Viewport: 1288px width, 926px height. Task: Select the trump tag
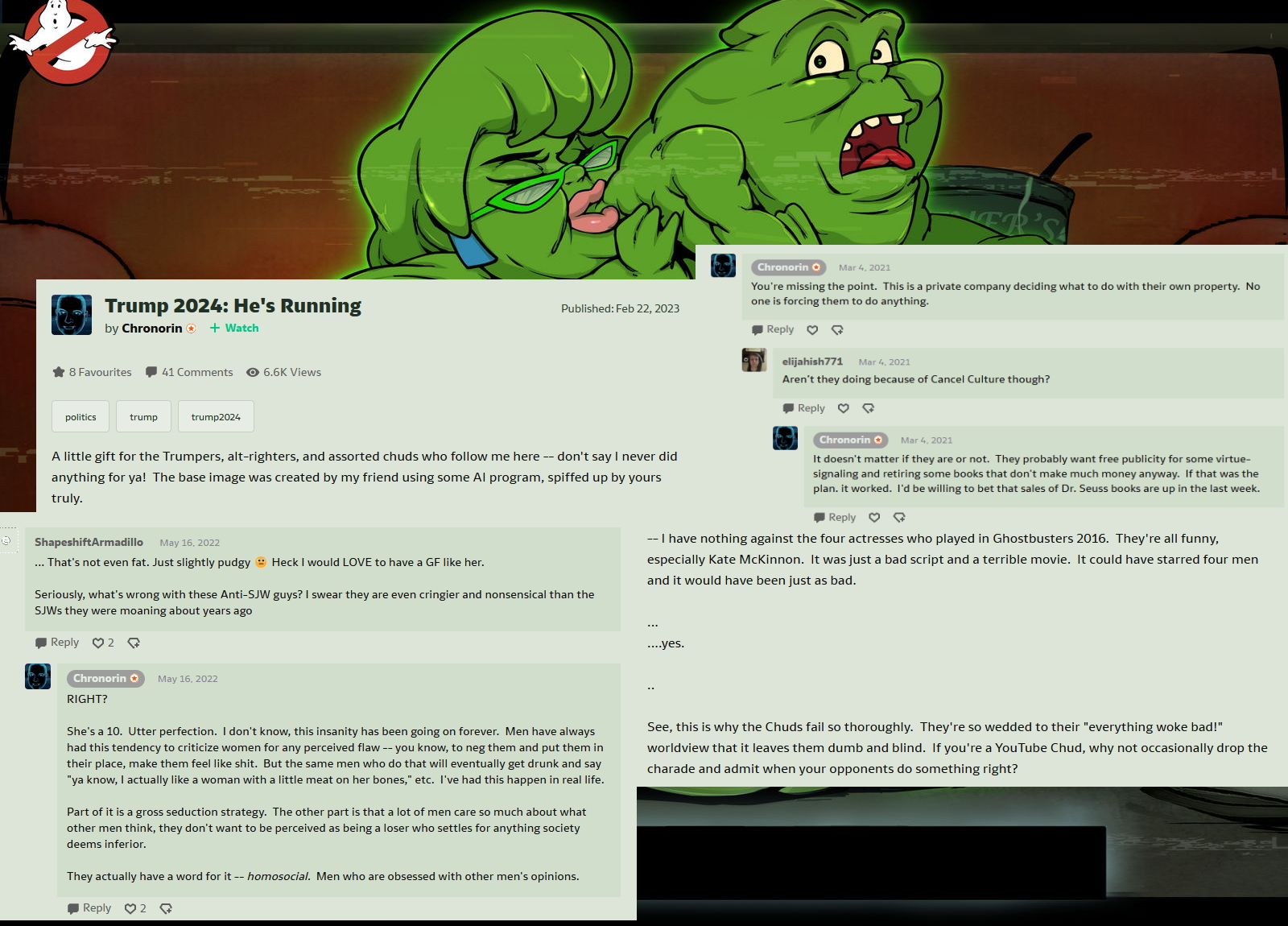coord(143,416)
